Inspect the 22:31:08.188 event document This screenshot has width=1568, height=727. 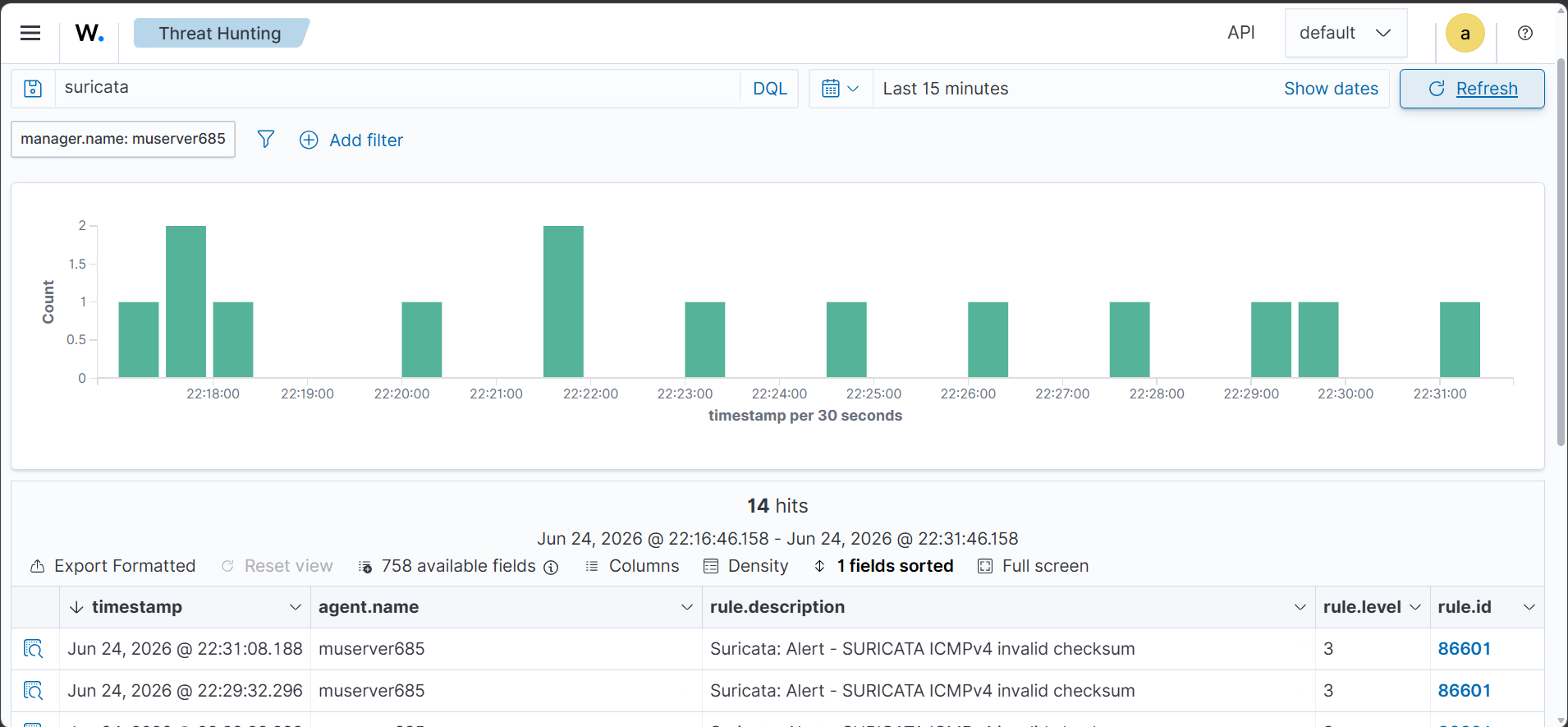coord(33,649)
